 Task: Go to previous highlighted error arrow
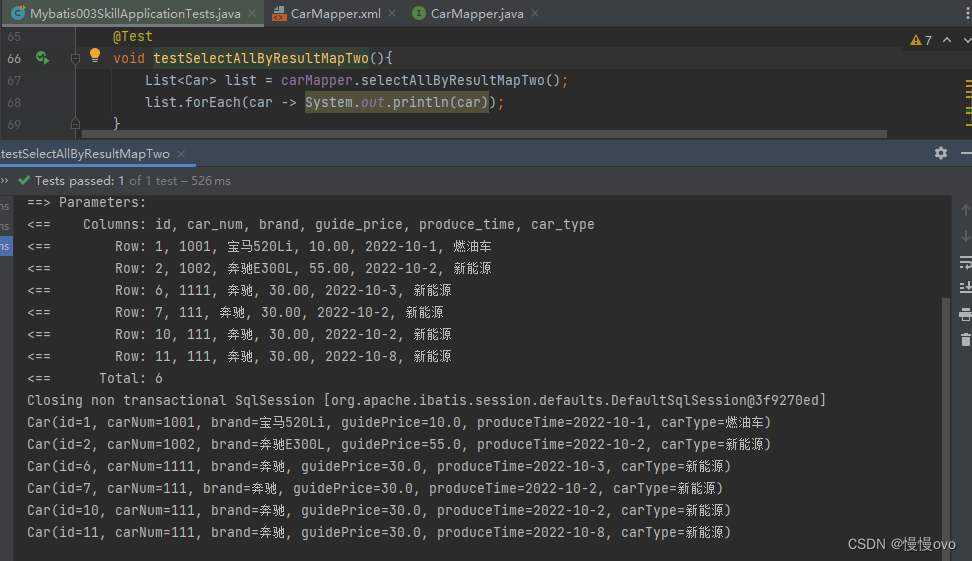[947, 40]
